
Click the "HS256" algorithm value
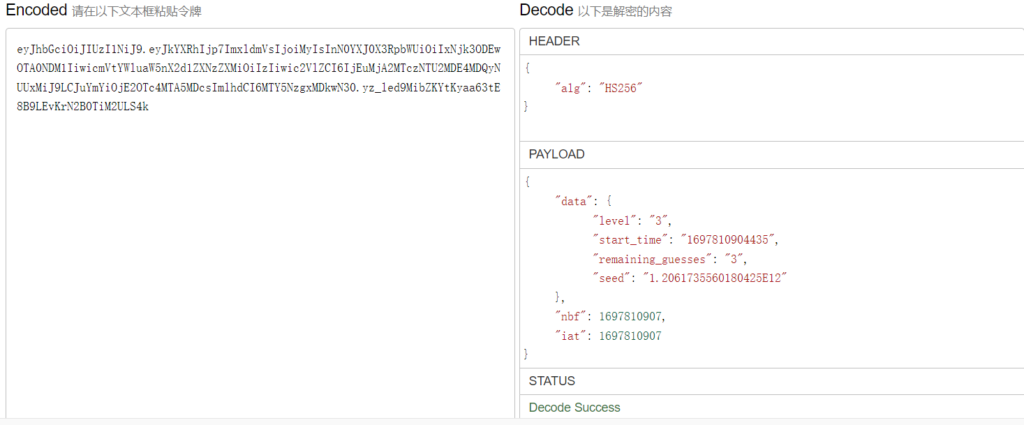point(620,87)
